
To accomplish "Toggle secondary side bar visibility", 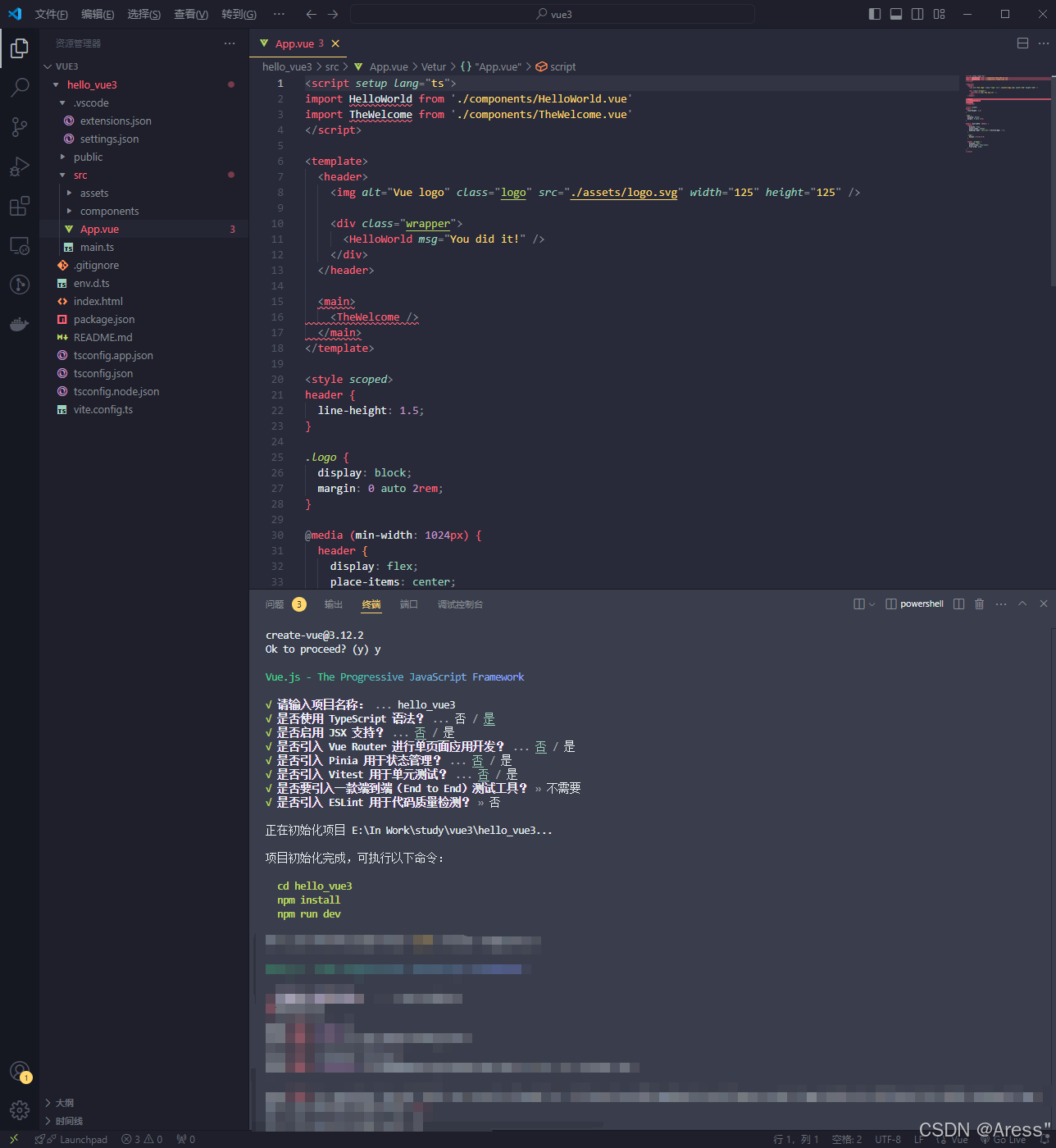I will coord(917,14).
